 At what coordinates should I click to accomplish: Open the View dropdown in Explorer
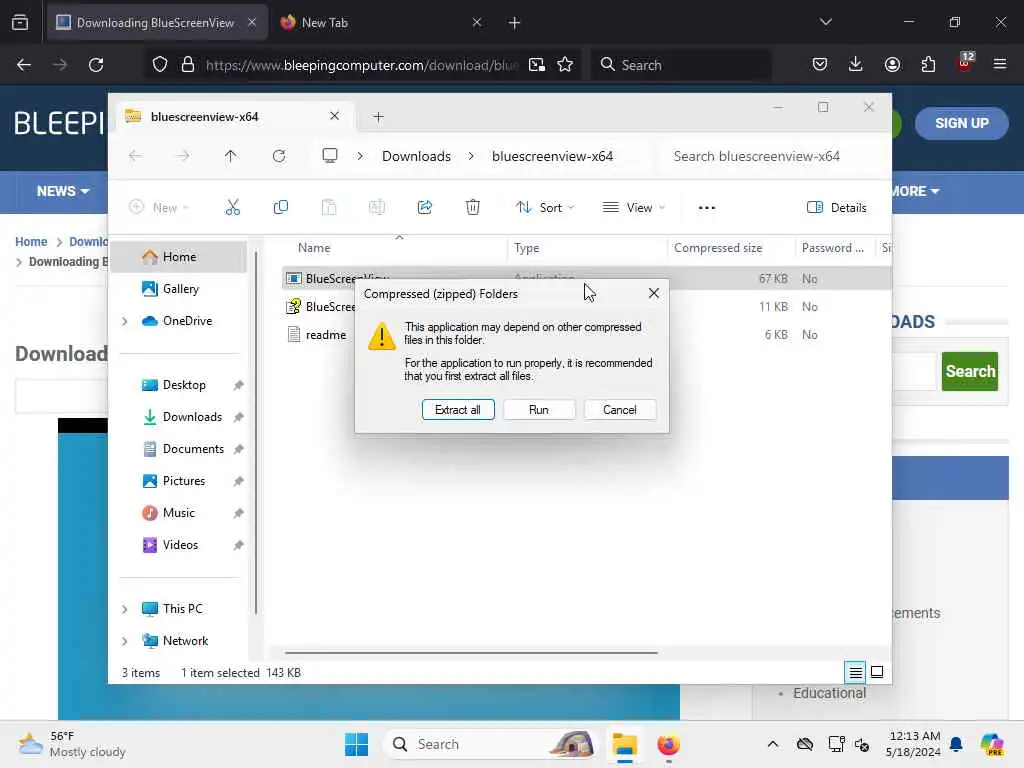[633, 208]
